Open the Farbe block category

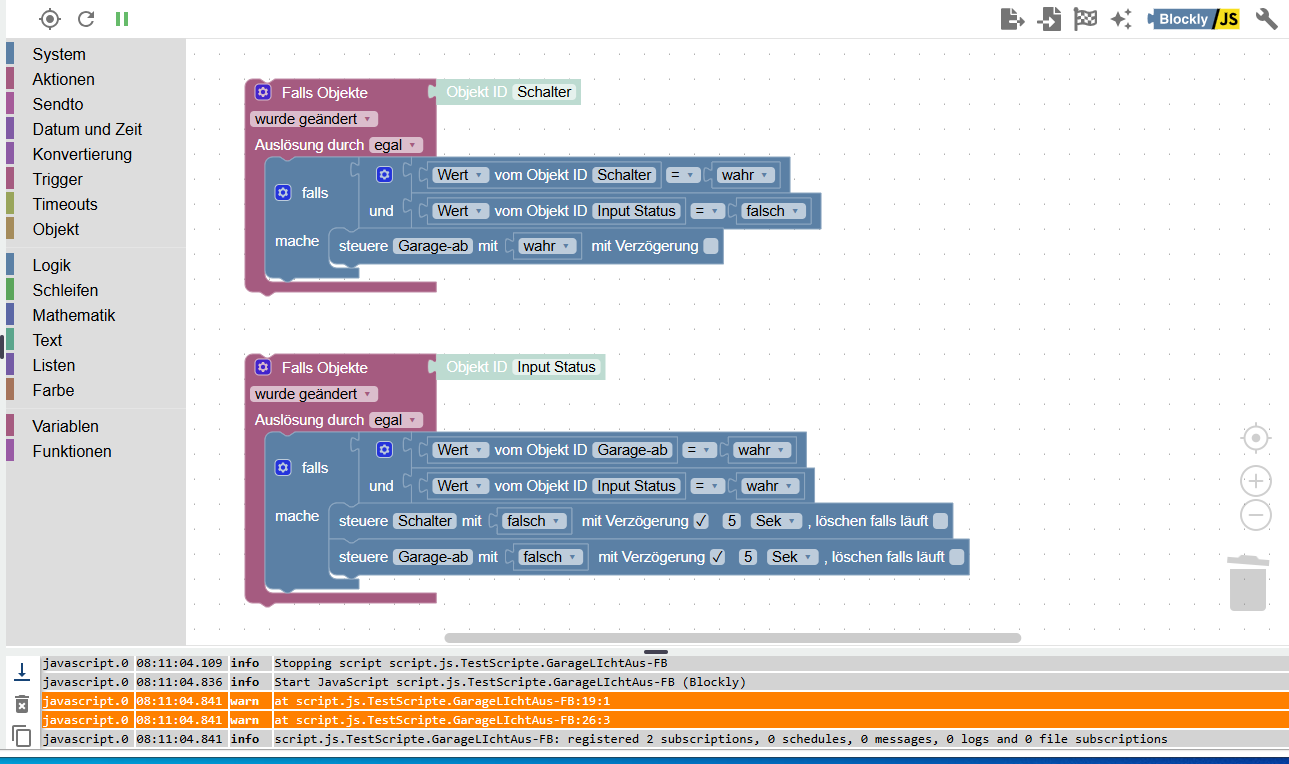pos(53,390)
